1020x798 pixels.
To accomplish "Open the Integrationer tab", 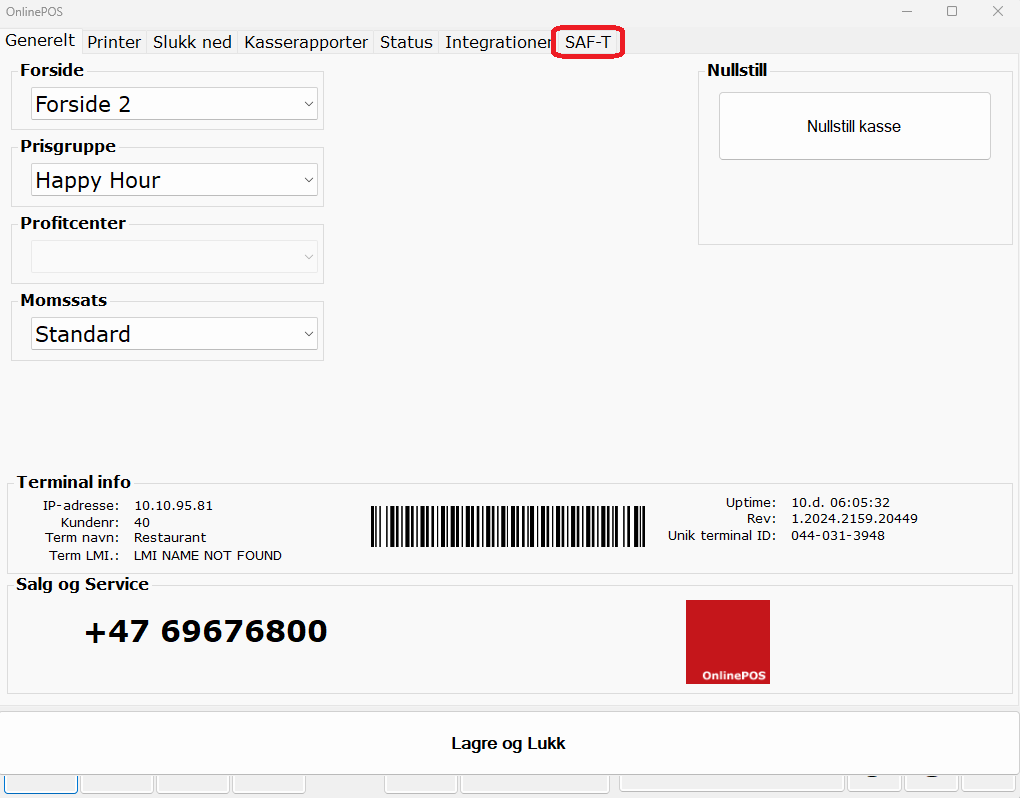I will (x=497, y=42).
